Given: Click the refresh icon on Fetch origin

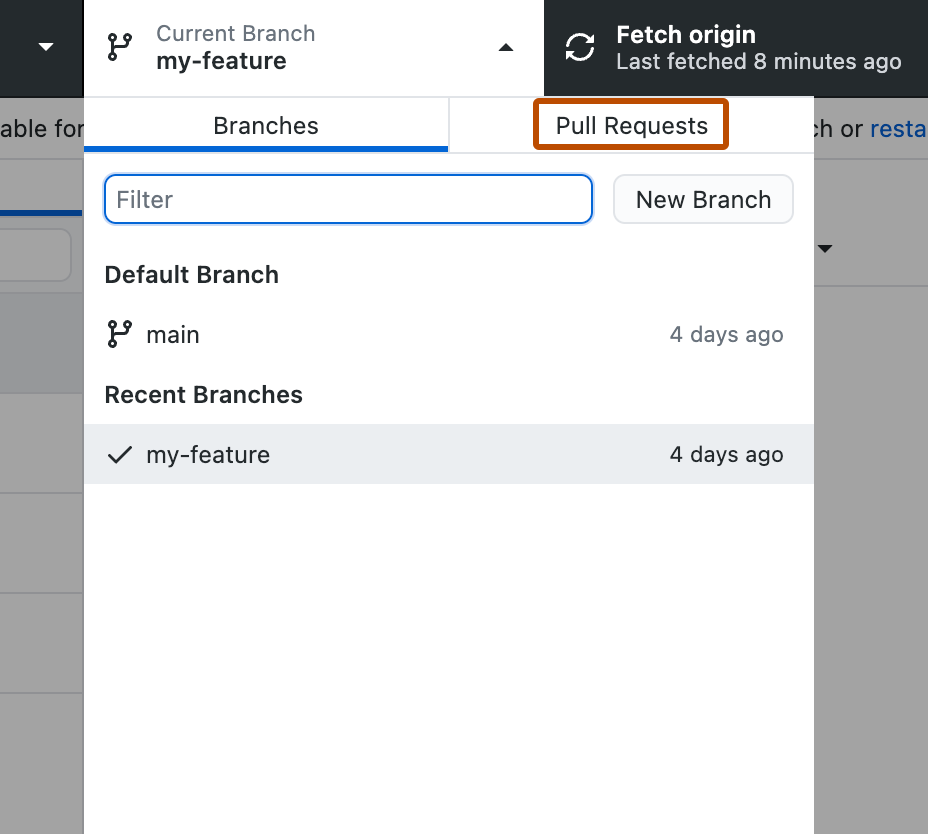Looking at the screenshot, I should (x=579, y=46).
